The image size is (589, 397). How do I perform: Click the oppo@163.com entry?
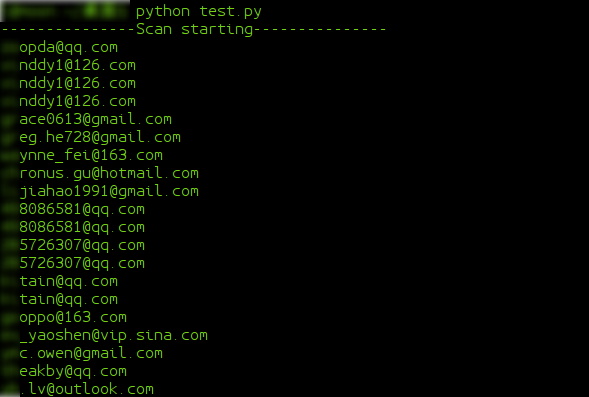pyautogui.click(x=73, y=318)
